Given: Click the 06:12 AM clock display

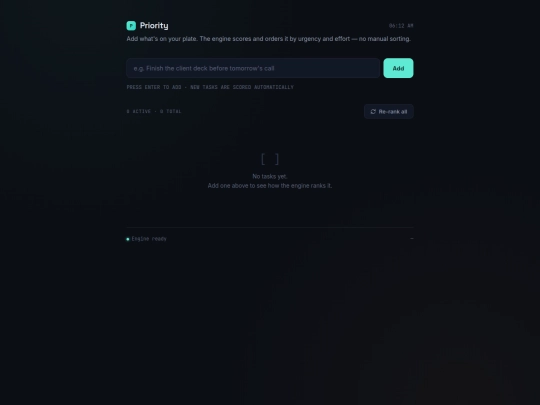Looking at the screenshot, I should point(401,26).
